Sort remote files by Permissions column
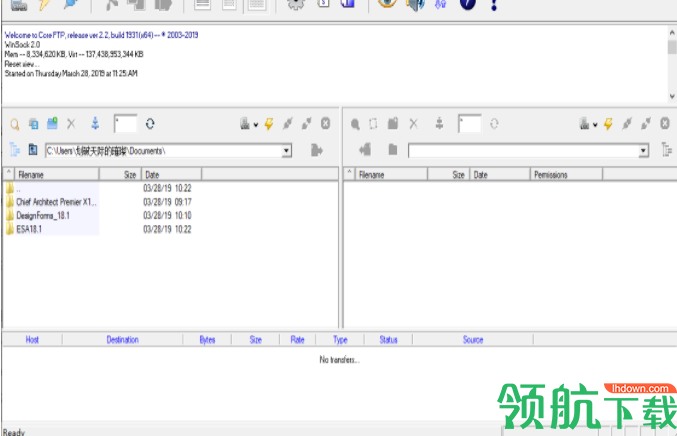Image resolution: width=677 pixels, height=436 pixels. click(566, 174)
